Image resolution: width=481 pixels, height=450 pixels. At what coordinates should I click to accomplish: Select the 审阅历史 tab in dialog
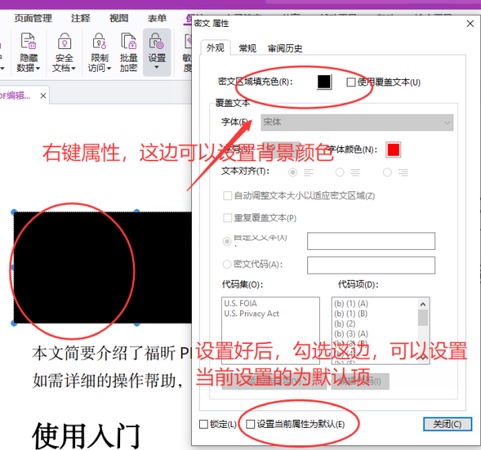(x=285, y=49)
